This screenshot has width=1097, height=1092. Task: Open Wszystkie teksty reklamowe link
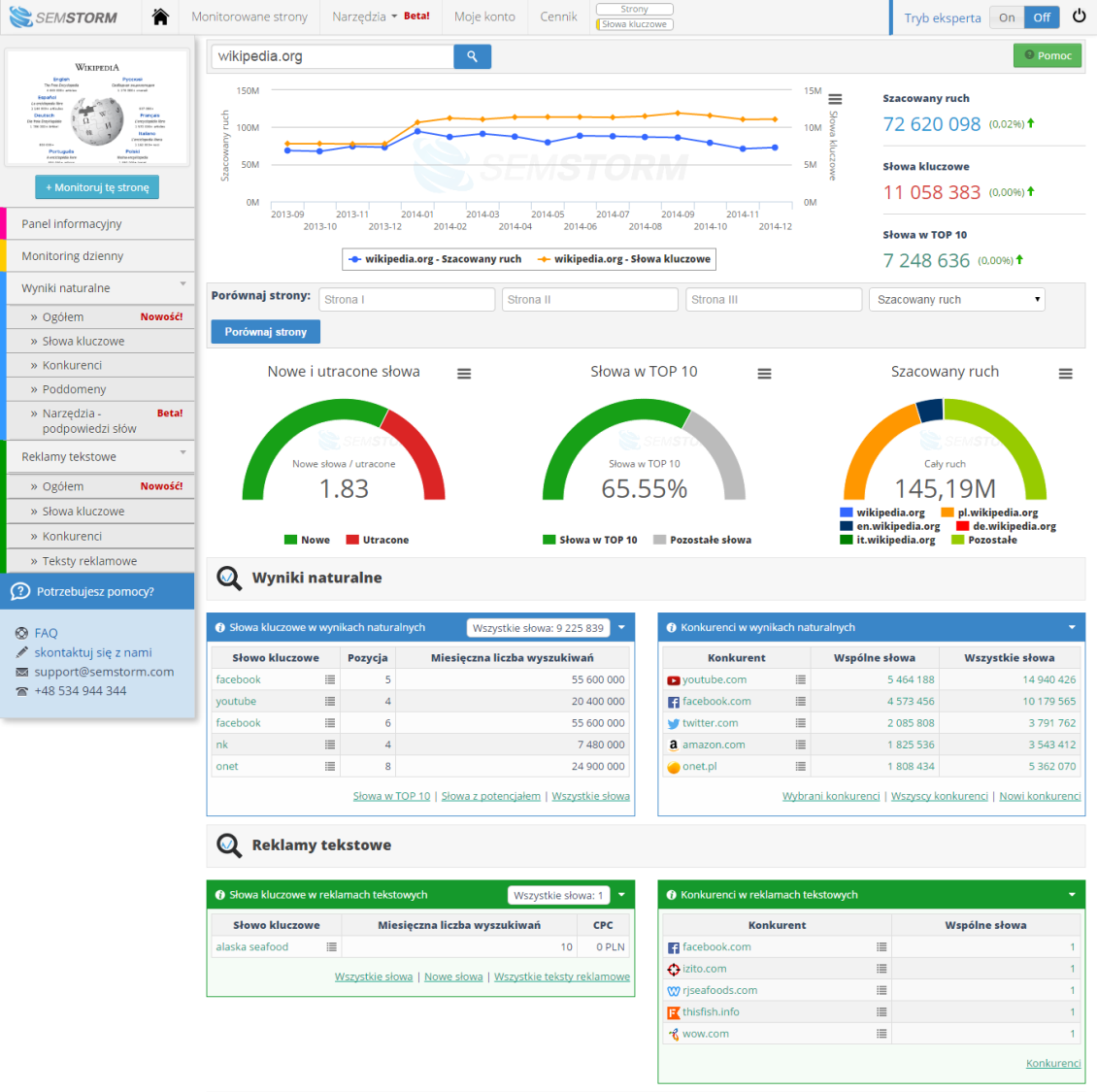click(562, 976)
